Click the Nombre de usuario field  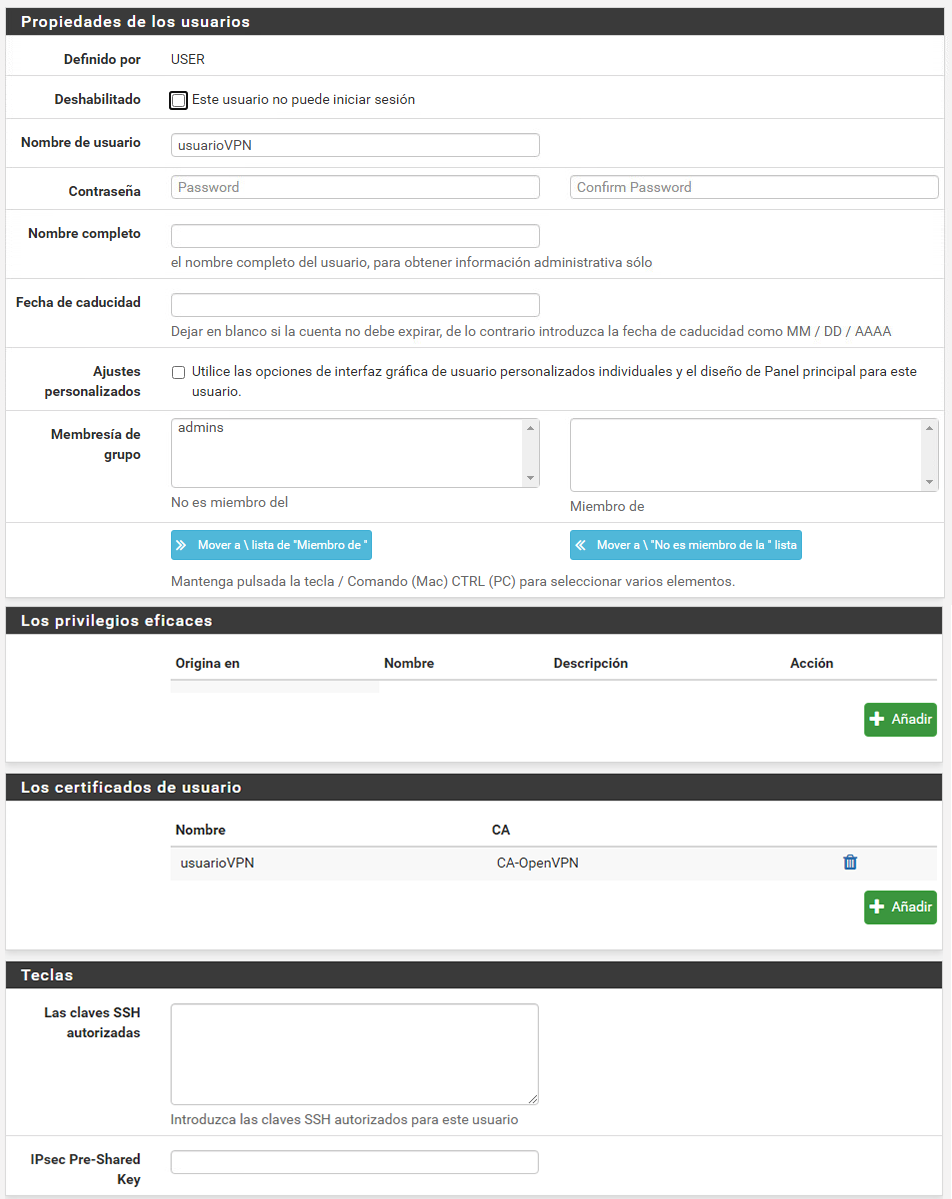(x=355, y=145)
